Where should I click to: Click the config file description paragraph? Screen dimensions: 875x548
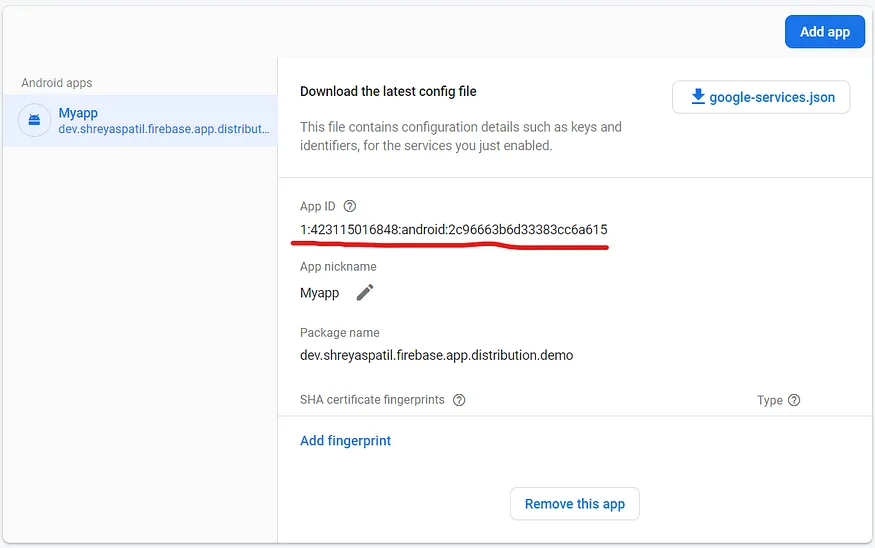tap(461, 136)
